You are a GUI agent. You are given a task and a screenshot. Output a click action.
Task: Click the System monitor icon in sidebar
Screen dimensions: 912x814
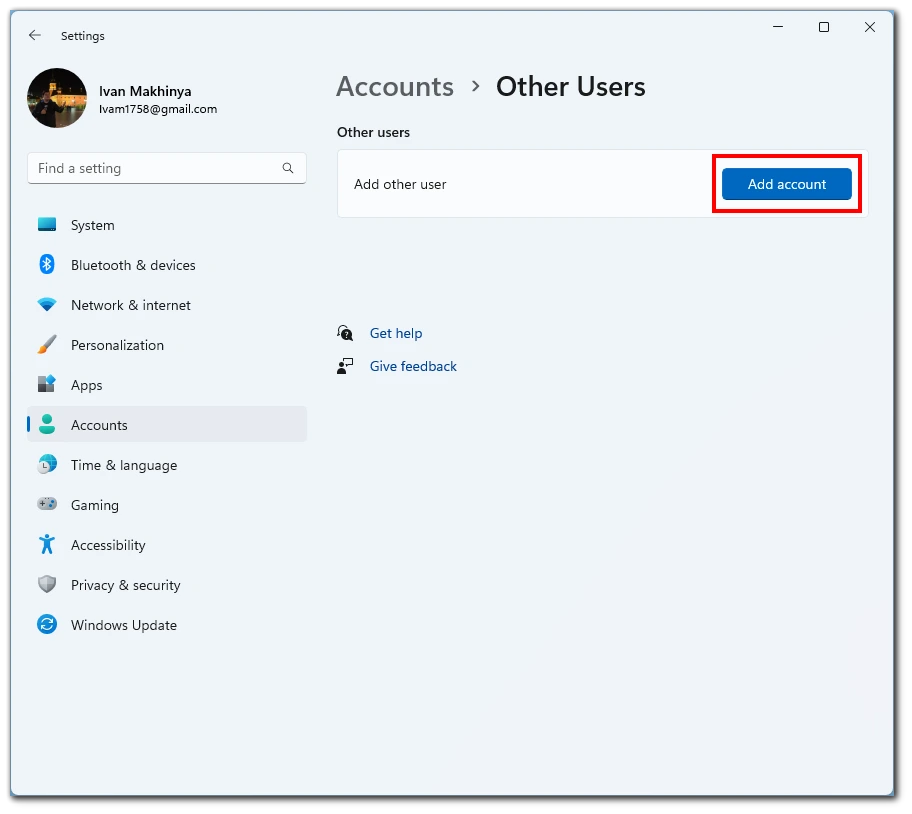coord(47,225)
